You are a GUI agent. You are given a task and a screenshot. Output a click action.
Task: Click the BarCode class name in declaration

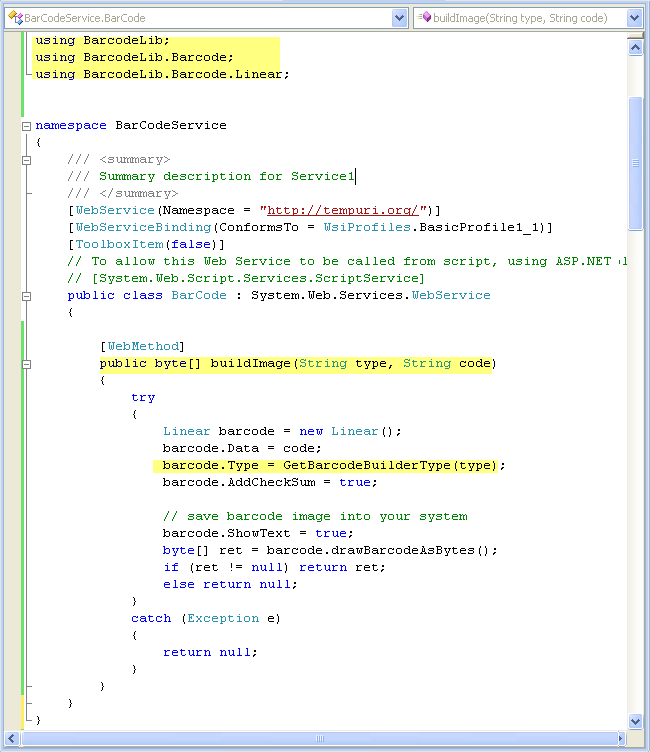point(199,295)
